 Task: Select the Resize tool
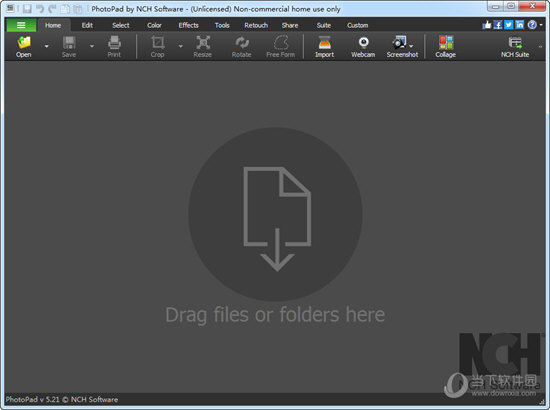pos(203,46)
